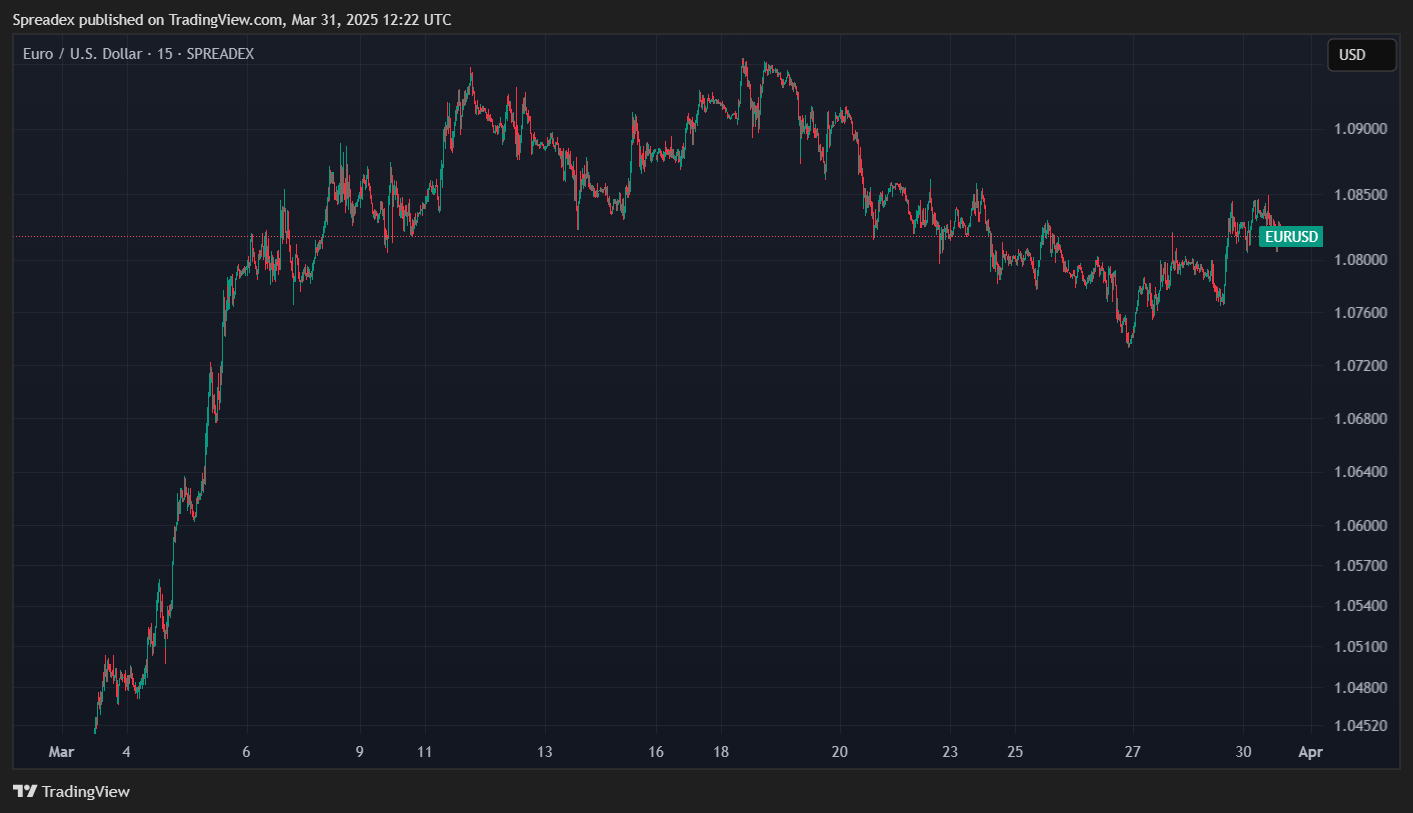The width and height of the screenshot is (1413, 813).
Task: Click the 1.05400 price axis label
Action: [1360, 606]
